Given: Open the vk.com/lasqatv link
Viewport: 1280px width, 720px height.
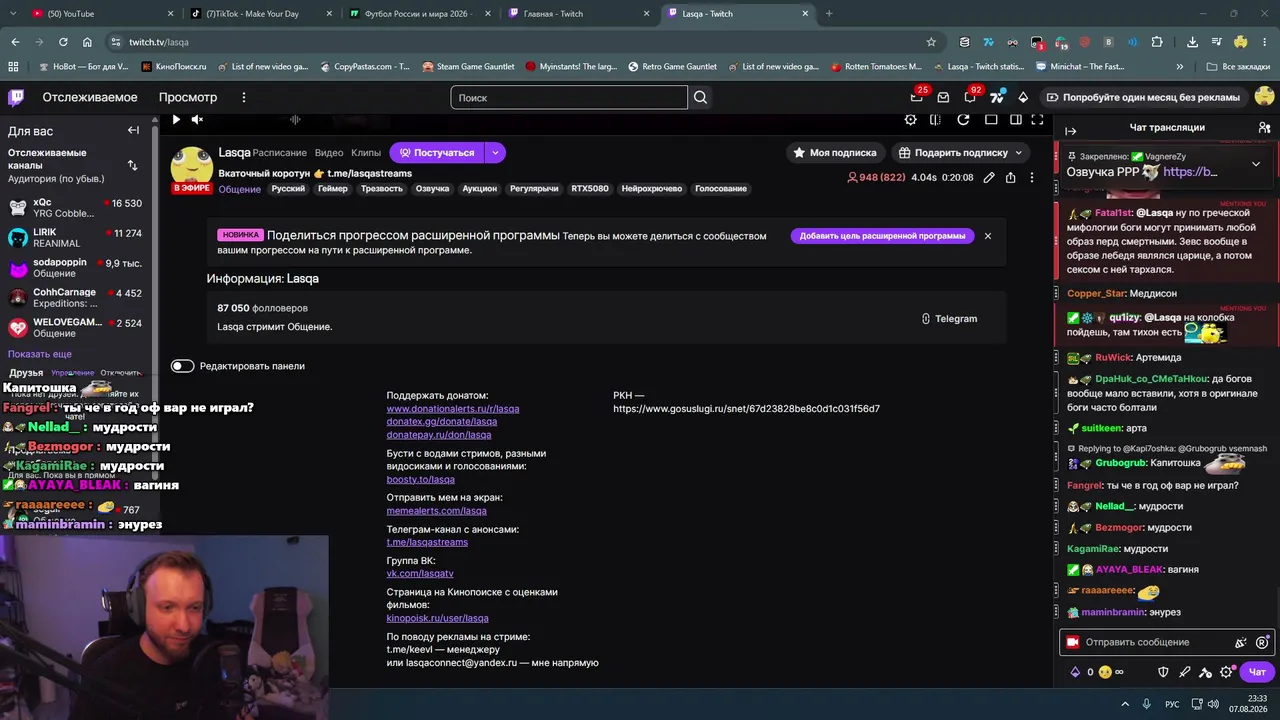Looking at the screenshot, I should [x=420, y=573].
